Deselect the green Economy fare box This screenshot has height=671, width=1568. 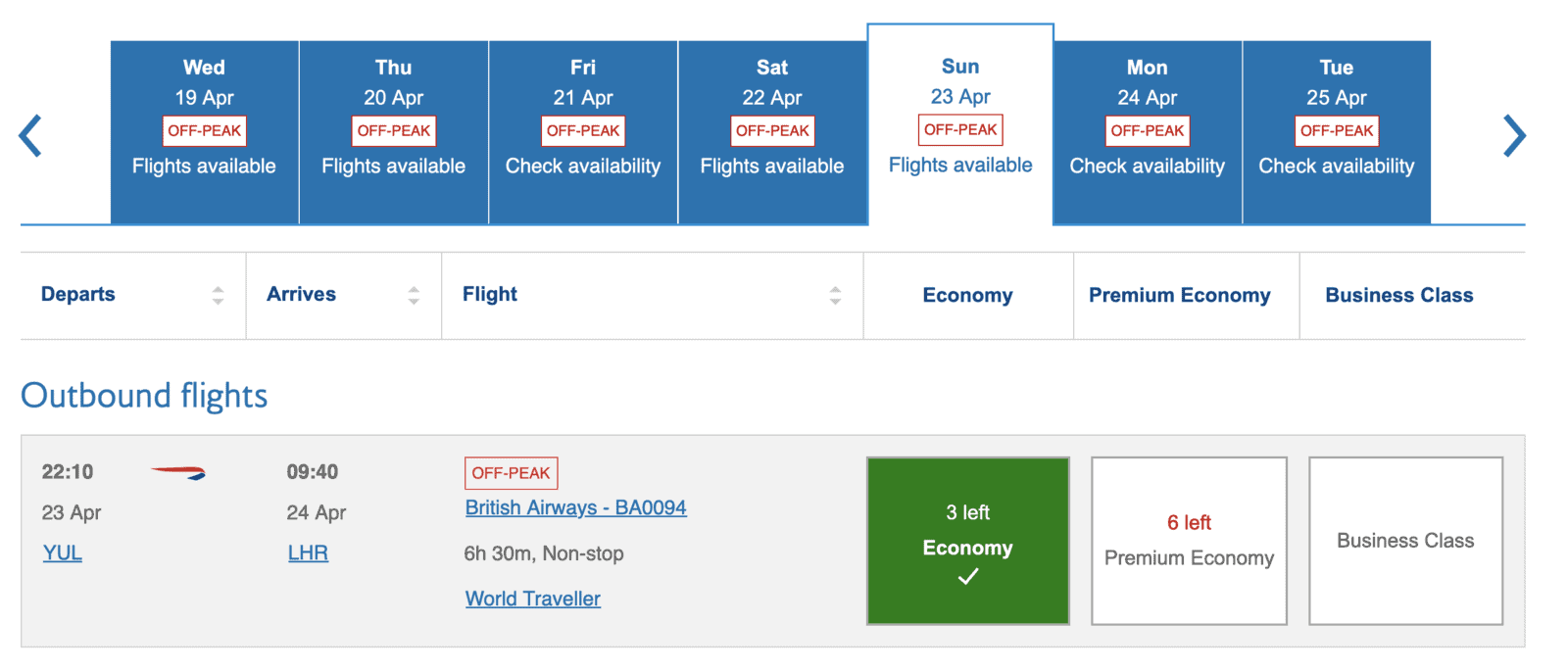point(967,540)
